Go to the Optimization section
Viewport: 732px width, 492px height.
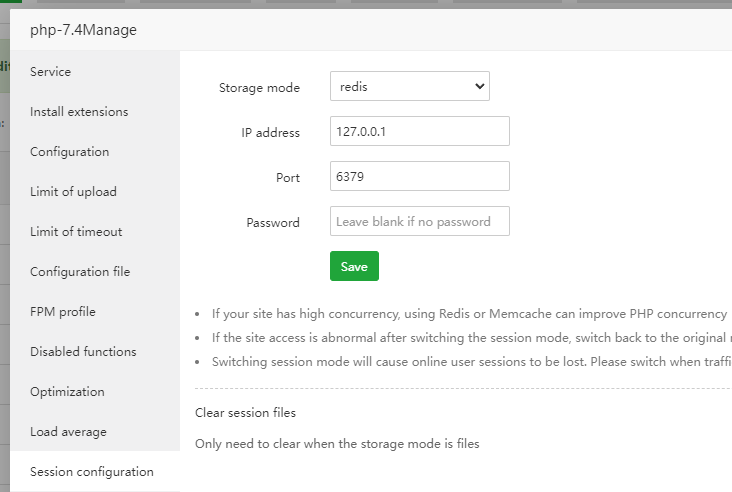coord(67,392)
